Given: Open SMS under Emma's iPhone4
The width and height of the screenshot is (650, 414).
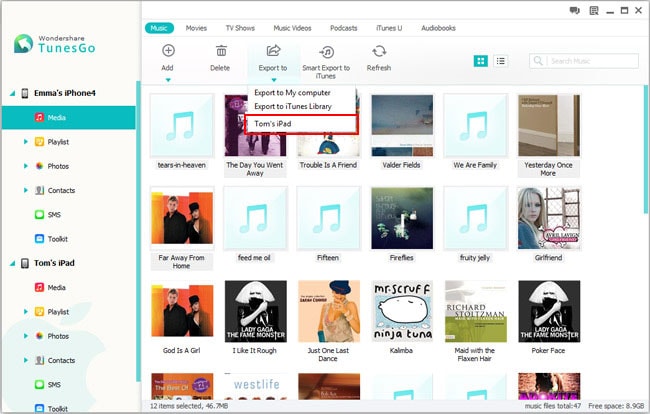Looking at the screenshot, I should coord(54,215).
